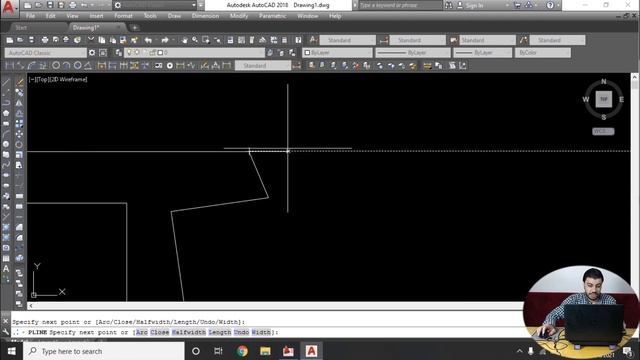The image size is (640, 360).
Task: Open the Format menu
Action: coord(123,16)
